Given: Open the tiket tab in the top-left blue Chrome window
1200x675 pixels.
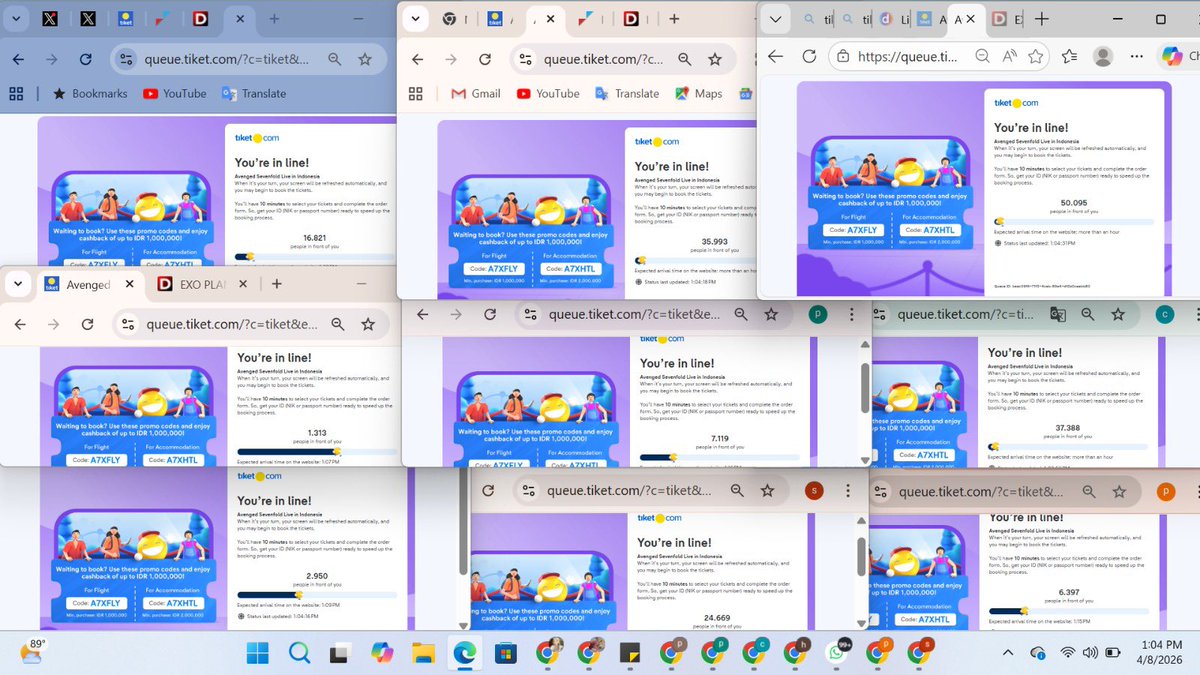Looking at the screenshot, I should point(125,19).
